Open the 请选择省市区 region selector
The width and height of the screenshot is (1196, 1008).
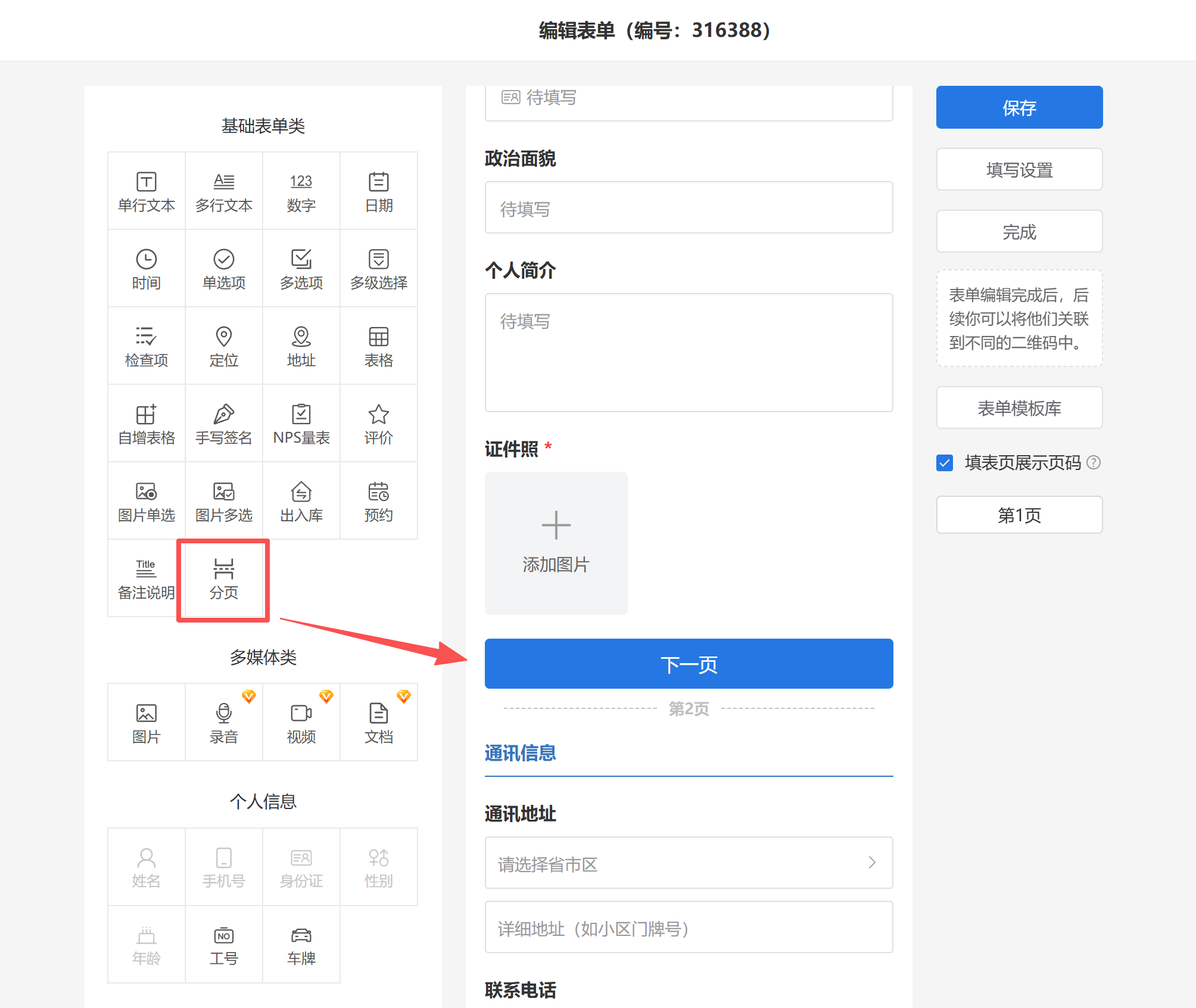[689, 863]
